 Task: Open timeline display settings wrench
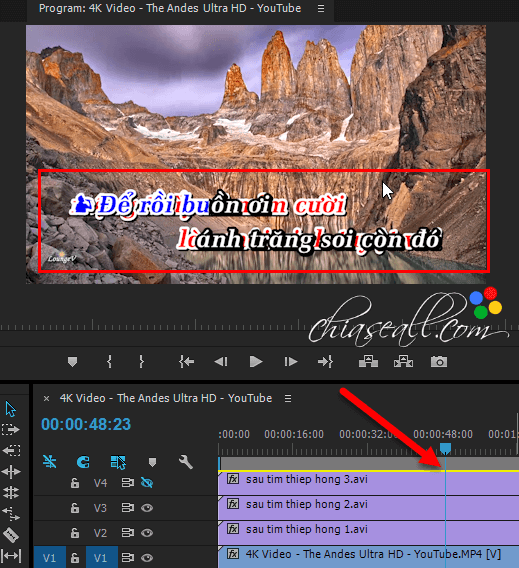tap(185, 462)
